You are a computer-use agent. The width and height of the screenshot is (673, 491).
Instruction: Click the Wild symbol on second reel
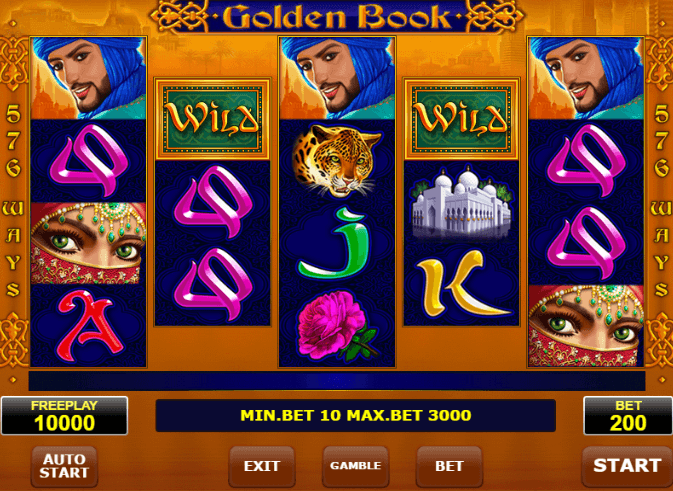tap(212, 118)
